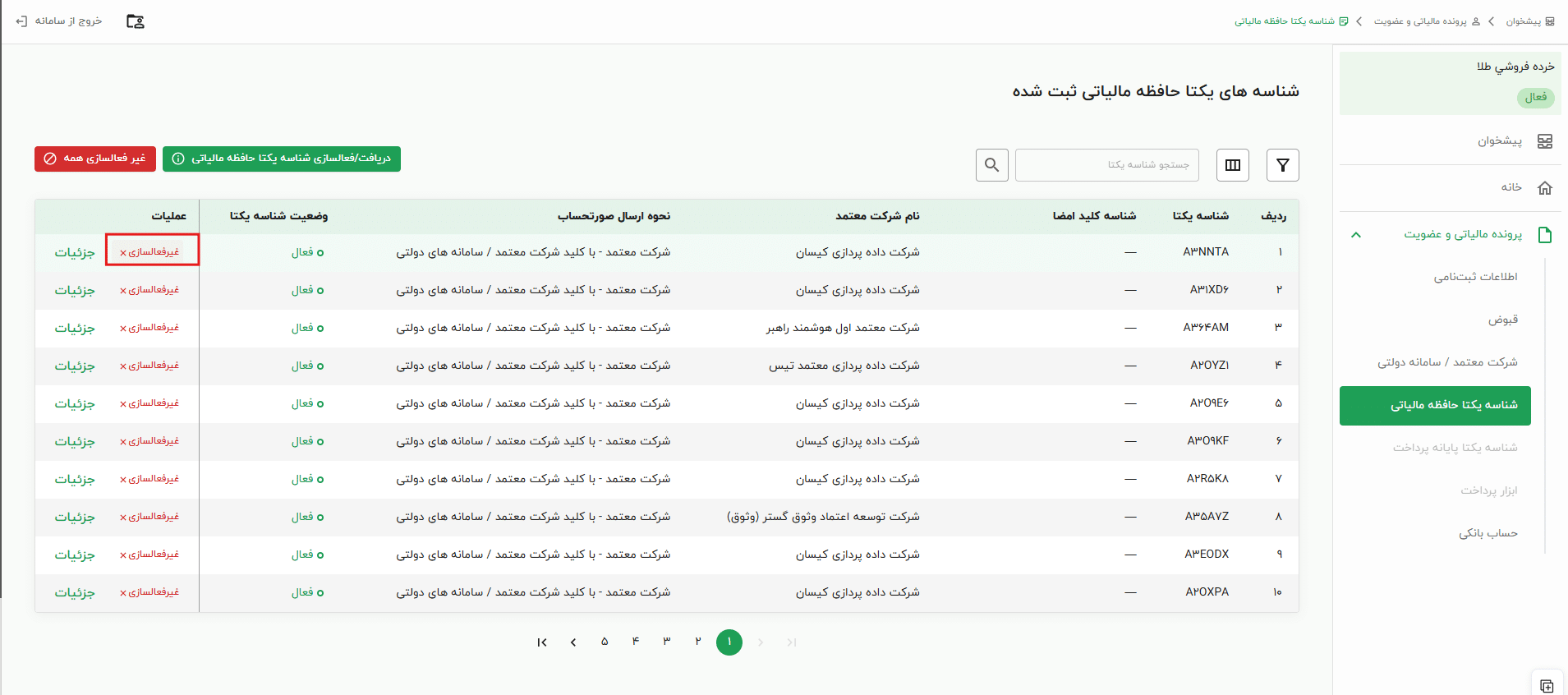Click the filter funnel icon
This screenshot has width=1568, height=695.
pyautogui.click(x=1282, y=165)
